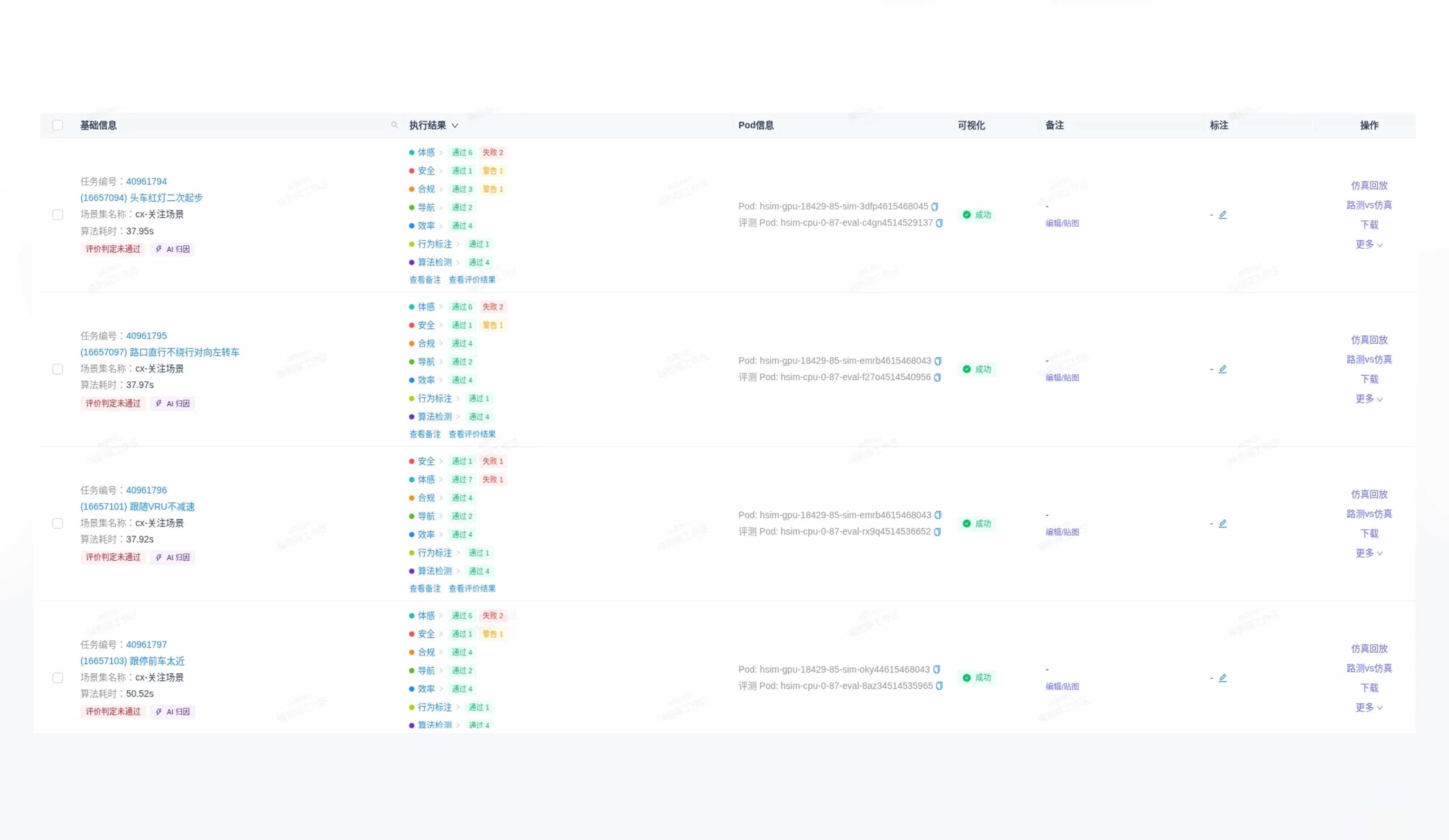Copy Pod name hsim-gpu-18429-85-sim-3dfp4615468045

pyautogui.click(x=934, y=206)
